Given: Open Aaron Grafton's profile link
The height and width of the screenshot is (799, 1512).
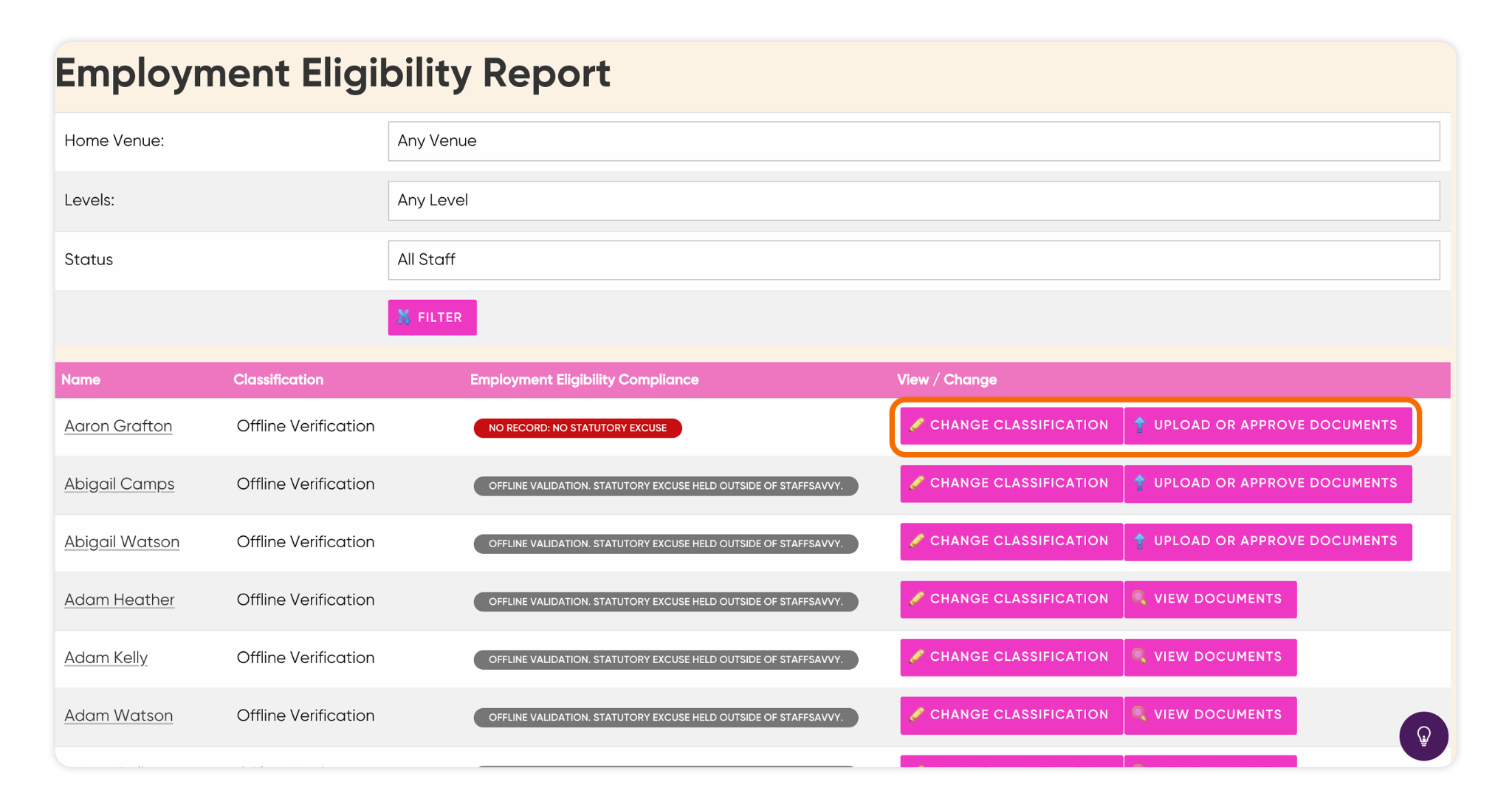Looking at the screenshot, I should (x=118, y=426).
